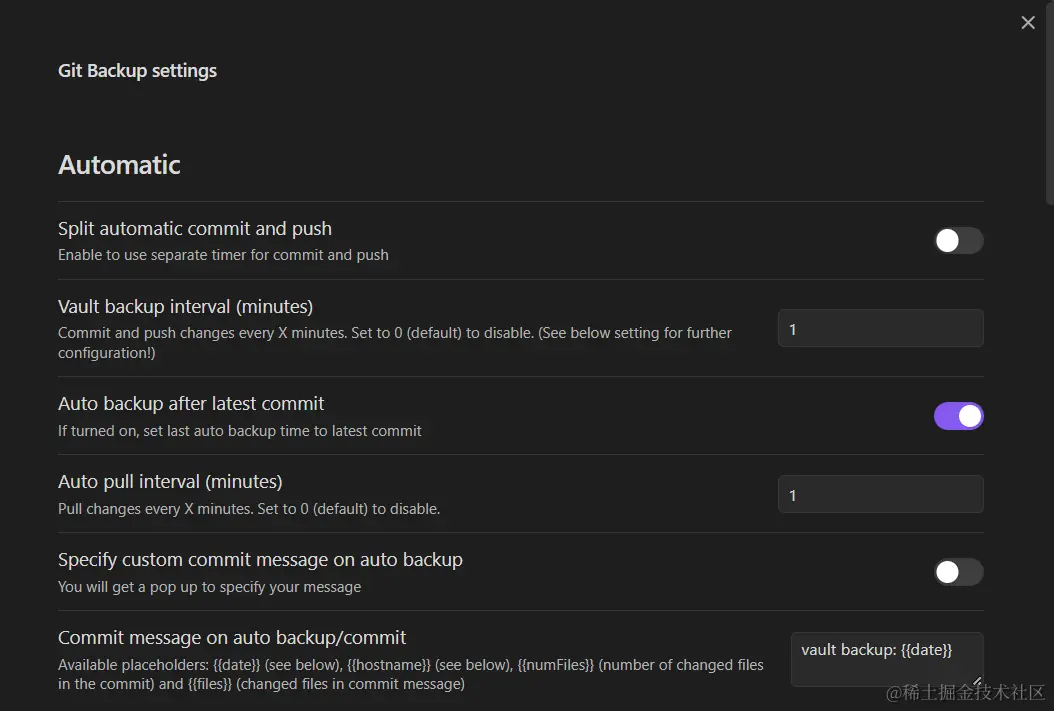Click the "Git Backup settings" title
The height and width of the screenshot is (711, 1054).
137,70
